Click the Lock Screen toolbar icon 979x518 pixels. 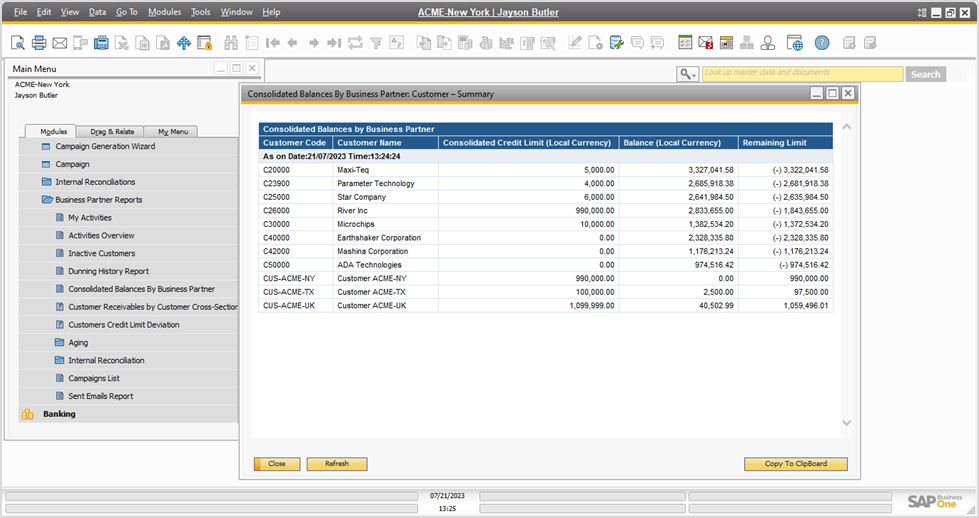tap(205, 43)
